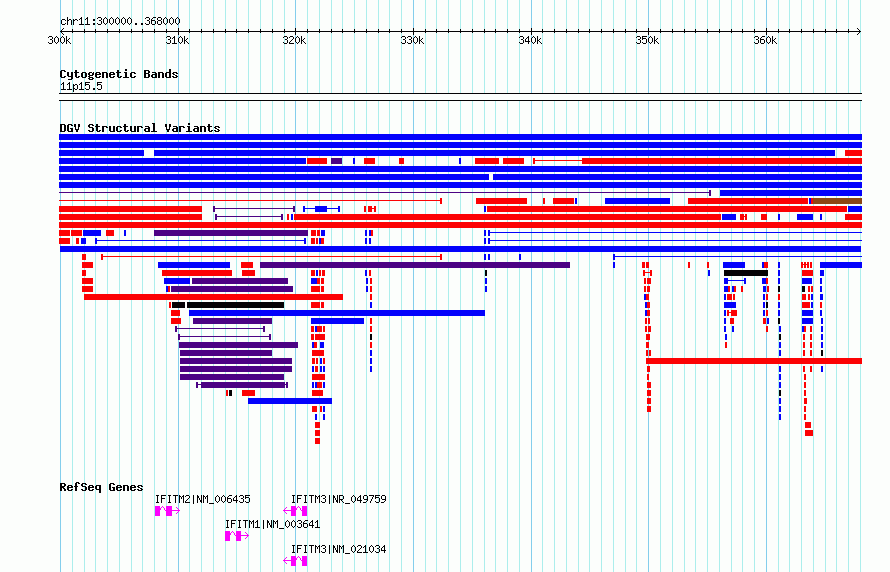The height and width of the screenshot is (572, 890).
Task: Click the IFITM1|NM_003641 gene label
Action: click(272, 524)
